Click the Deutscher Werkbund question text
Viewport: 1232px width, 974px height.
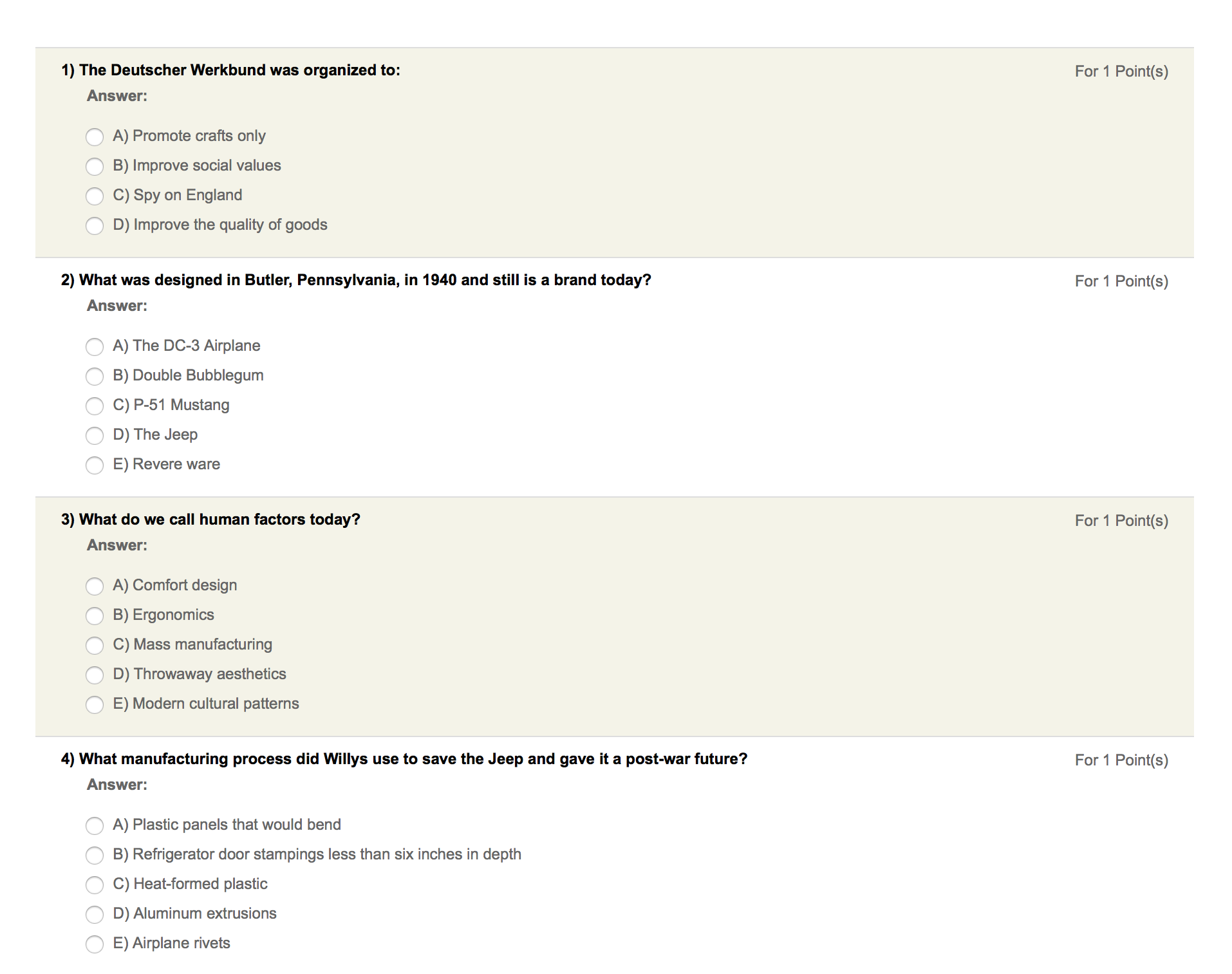[x=230, y=70]
